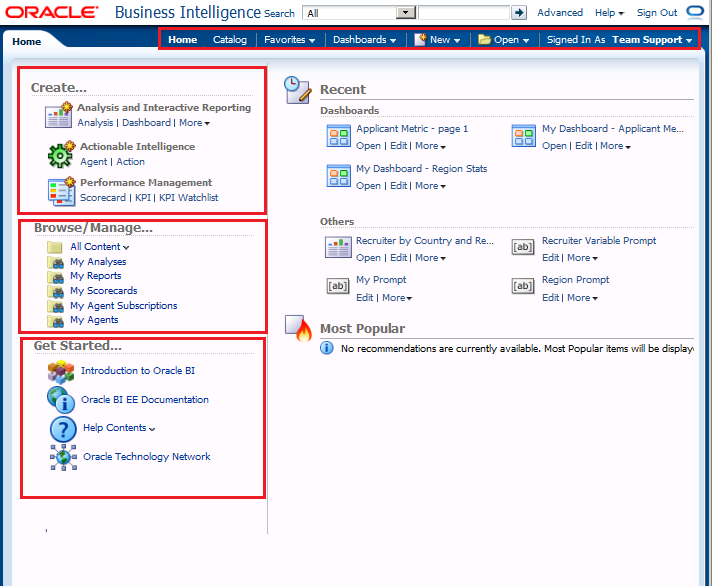
Task: Create a new Action
Action: point(130,162)
